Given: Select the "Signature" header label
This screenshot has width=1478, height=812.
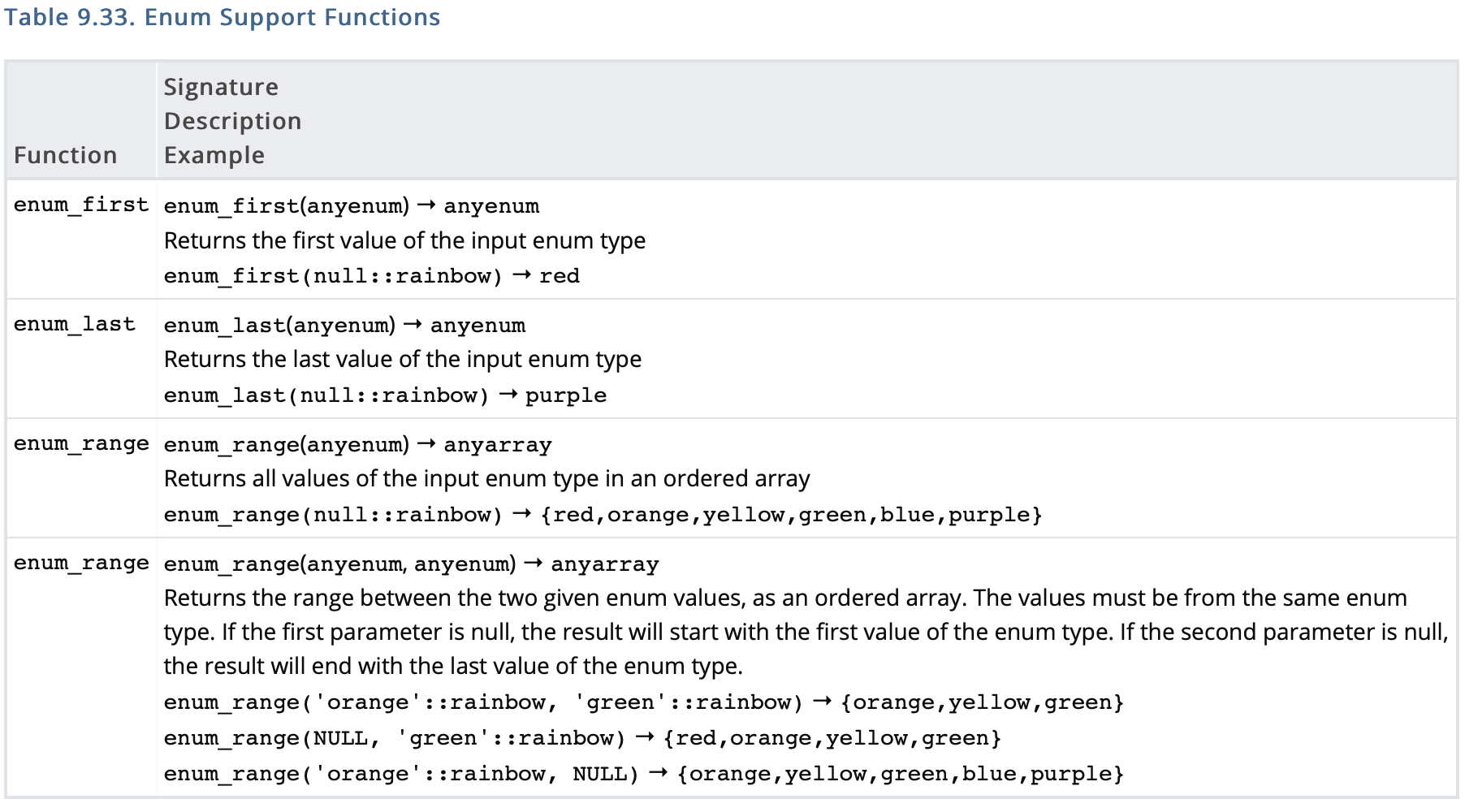Looking at the screenshot, I should [x=221, y=87].
